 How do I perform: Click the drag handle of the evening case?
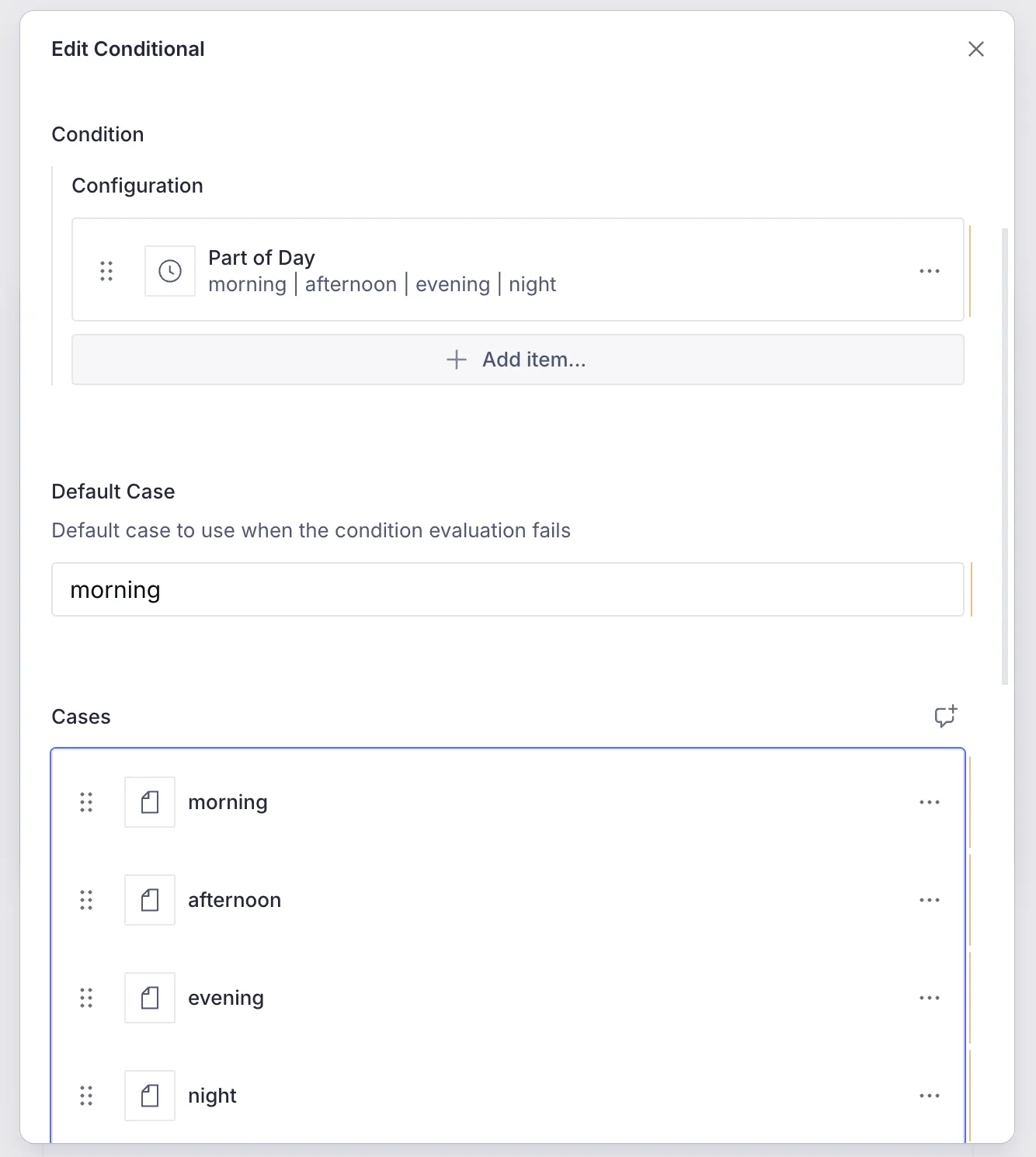(86, 998)
